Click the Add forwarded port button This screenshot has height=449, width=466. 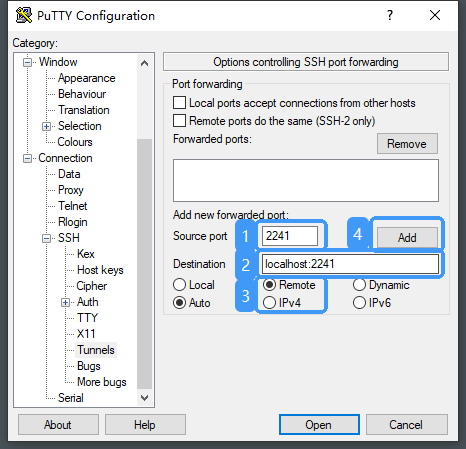(x=407, y=238)
